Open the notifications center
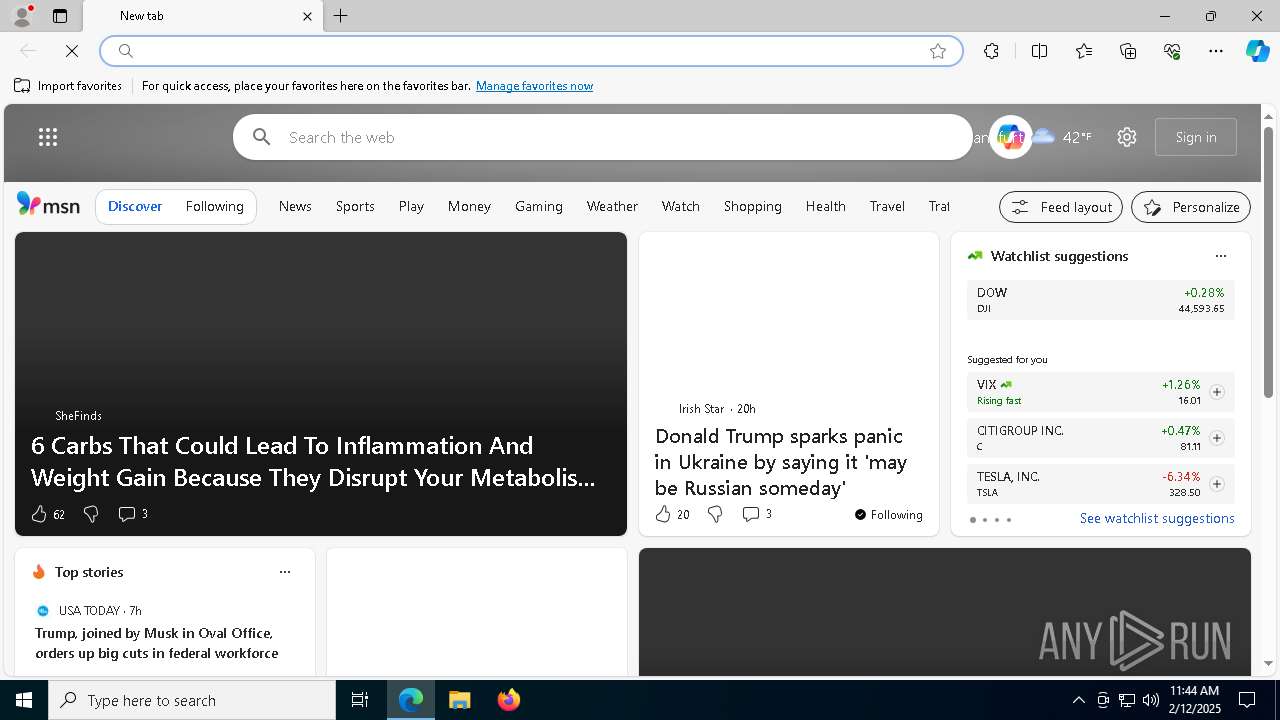 (x=1247, y=700)
